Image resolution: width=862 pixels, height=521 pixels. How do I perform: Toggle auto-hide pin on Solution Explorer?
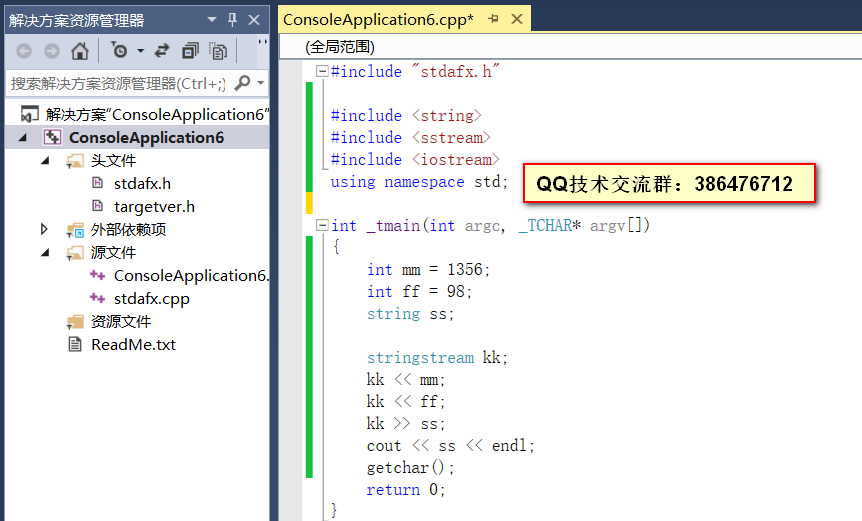pos(233,20)
